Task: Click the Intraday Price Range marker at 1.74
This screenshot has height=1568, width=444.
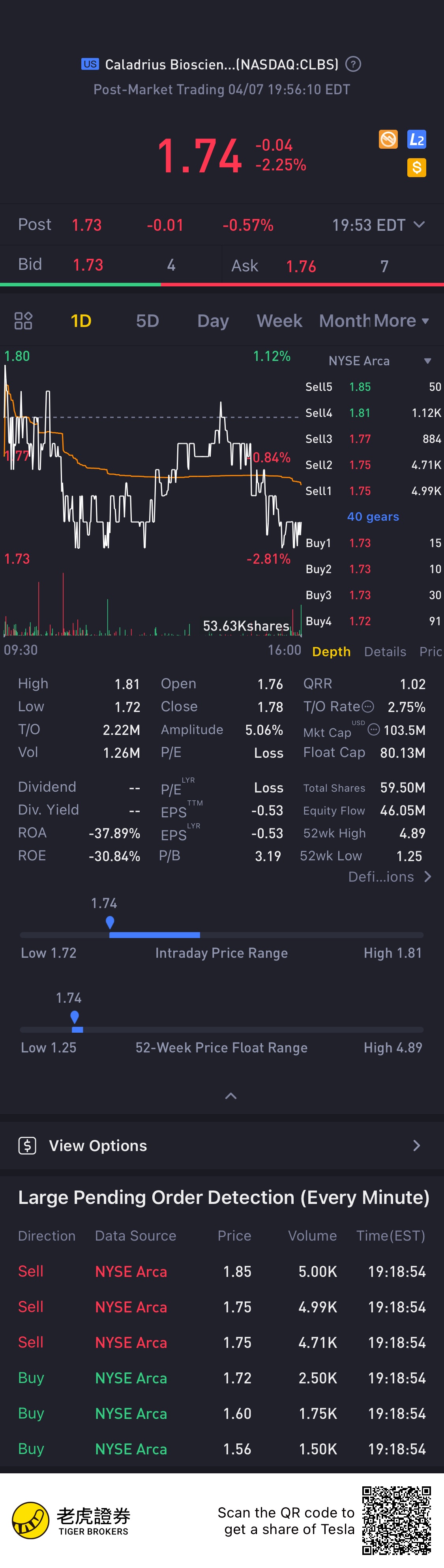Action: tap(110, 922)
